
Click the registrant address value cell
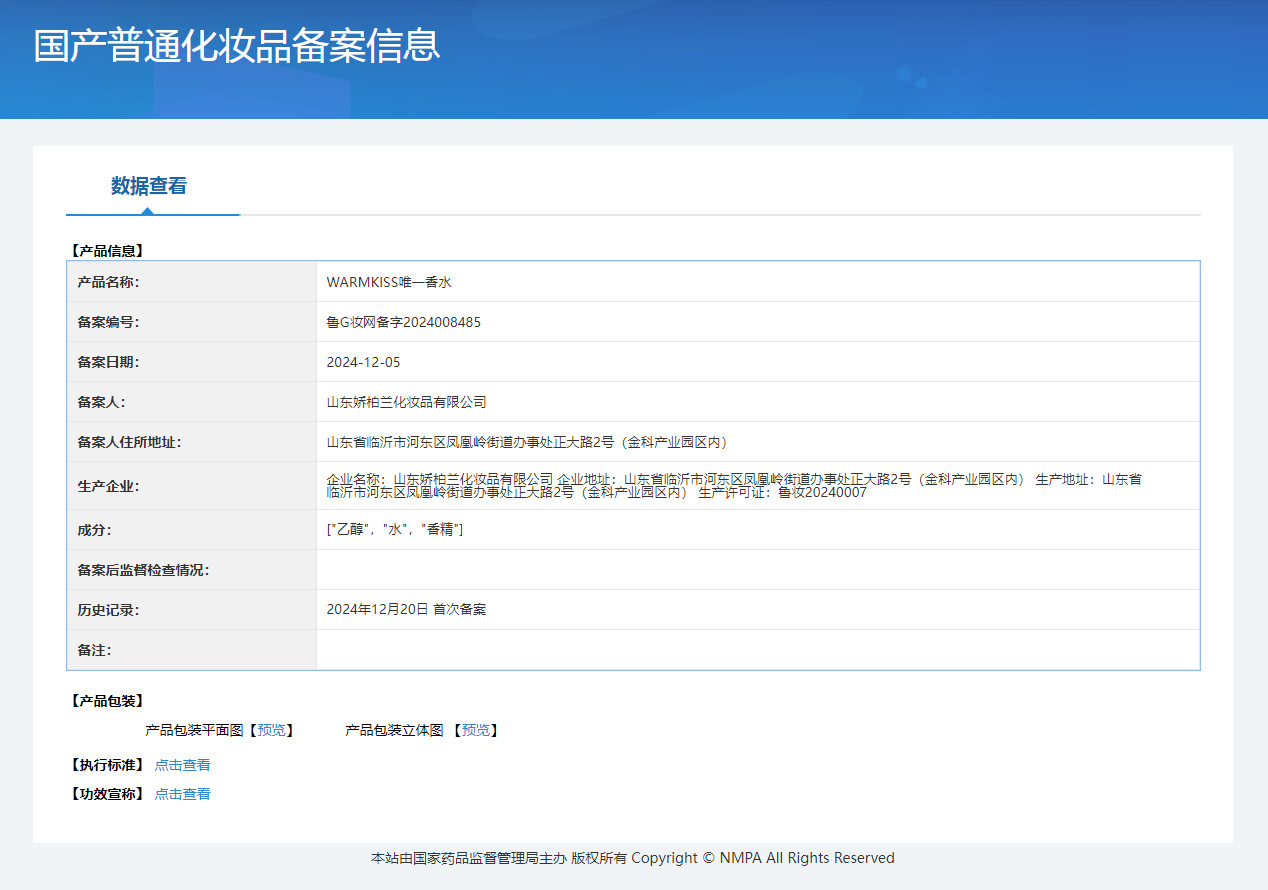pyautogui.click(x=758, y=442)
